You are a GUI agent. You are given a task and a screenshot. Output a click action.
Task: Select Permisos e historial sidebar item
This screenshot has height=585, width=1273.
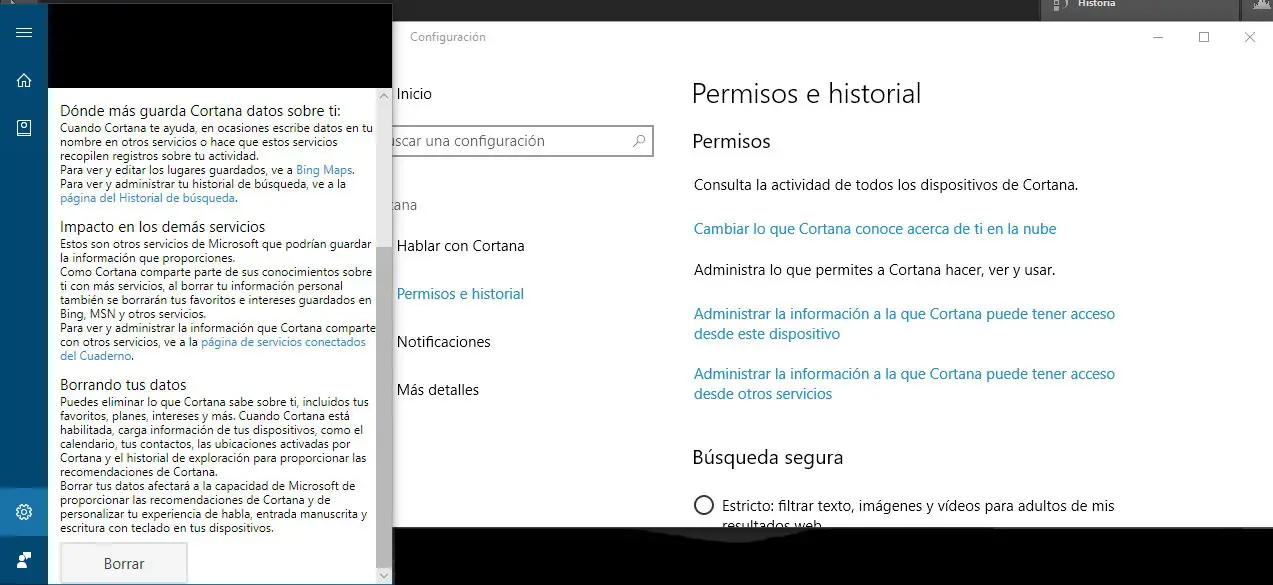(460, 294)
